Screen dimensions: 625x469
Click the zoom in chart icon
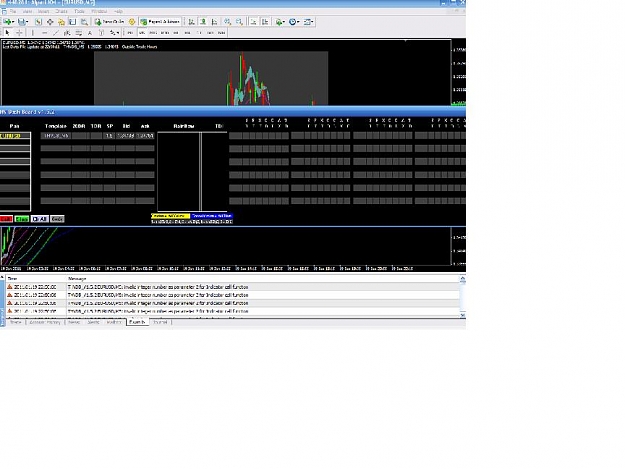coord(227,22)
